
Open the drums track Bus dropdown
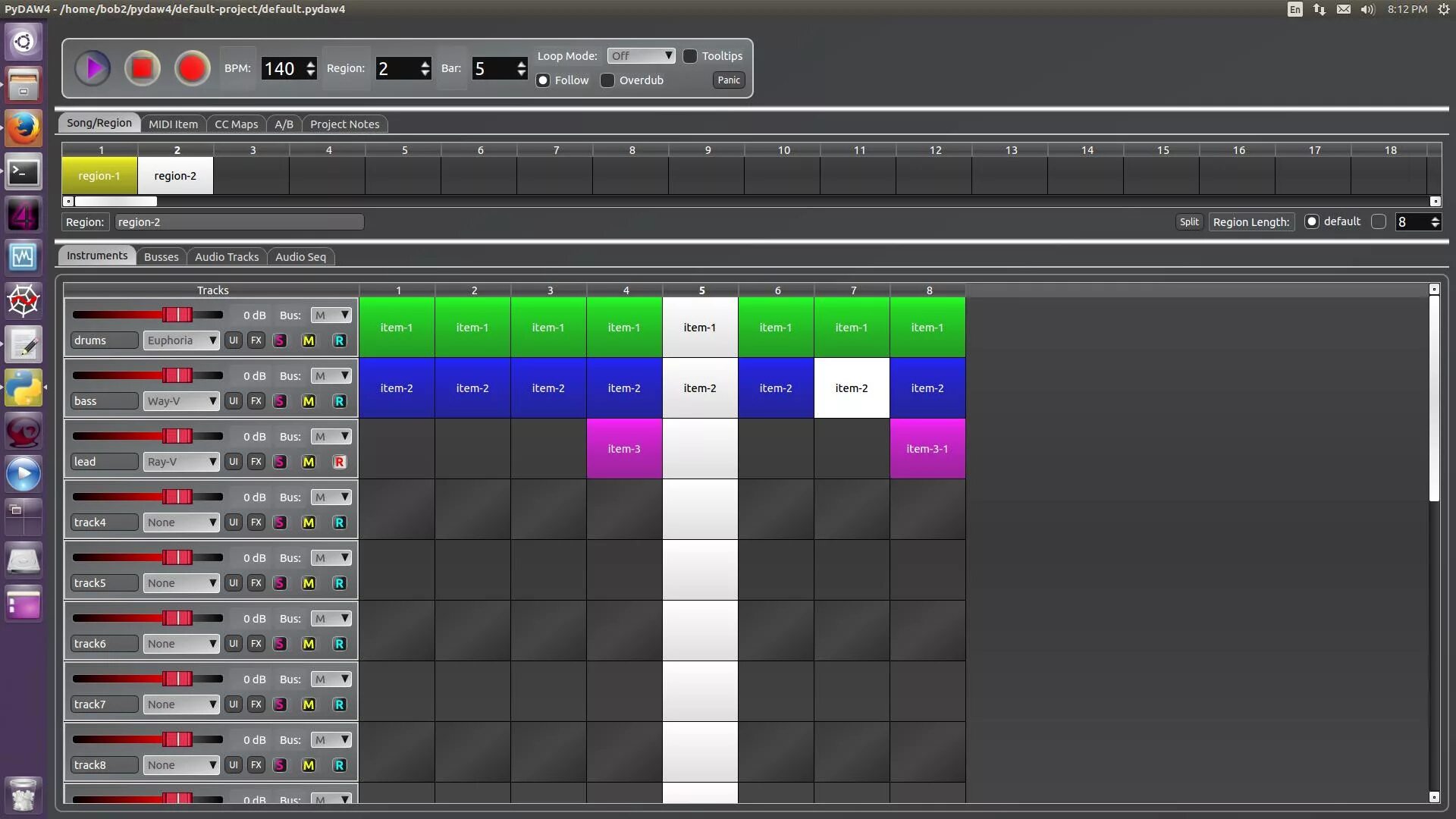(331, 315)
